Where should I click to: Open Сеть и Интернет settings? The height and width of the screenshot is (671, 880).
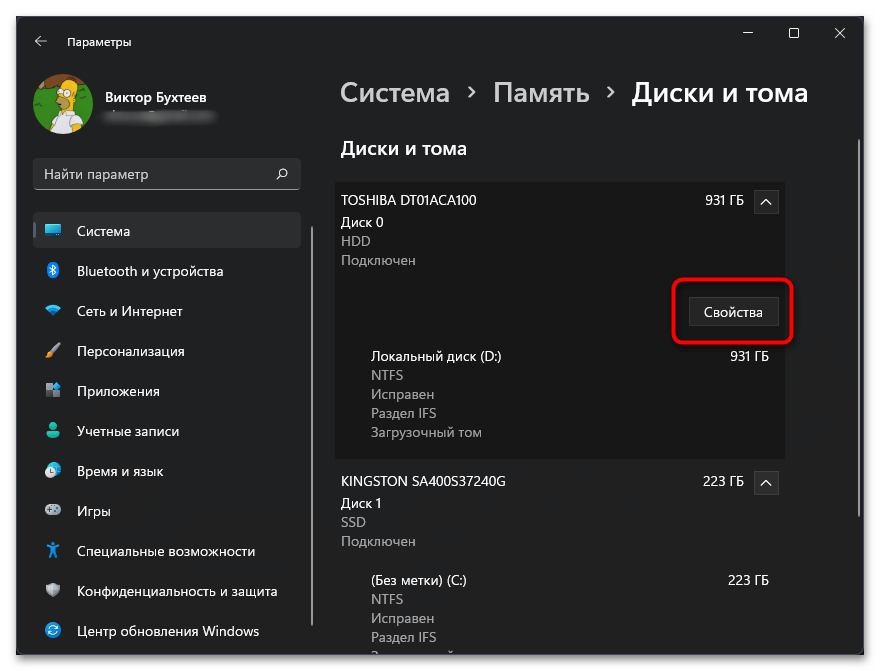tap(130, 311)
